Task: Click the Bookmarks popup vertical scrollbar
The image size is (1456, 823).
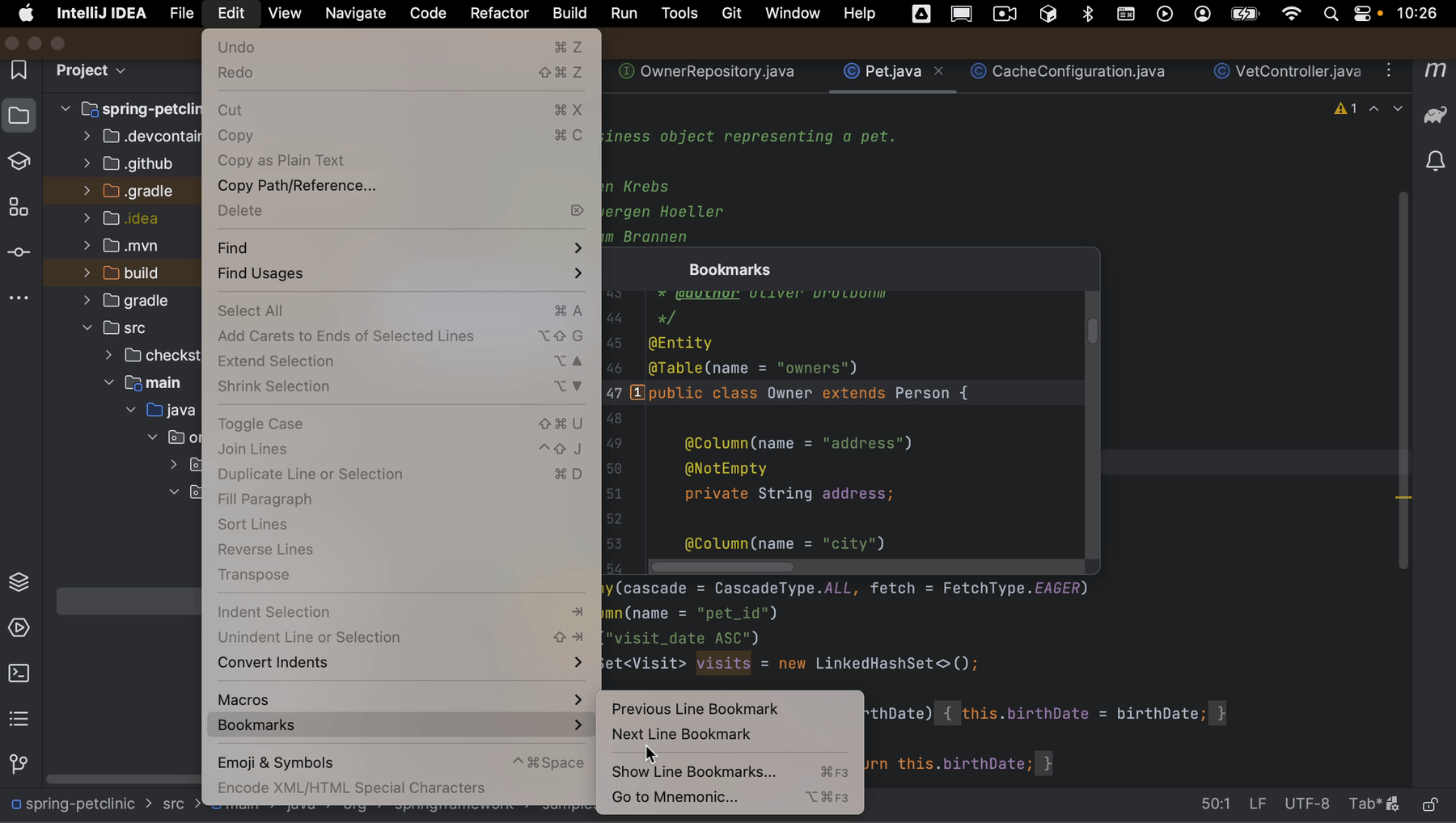Action: tap(1092, 331)
